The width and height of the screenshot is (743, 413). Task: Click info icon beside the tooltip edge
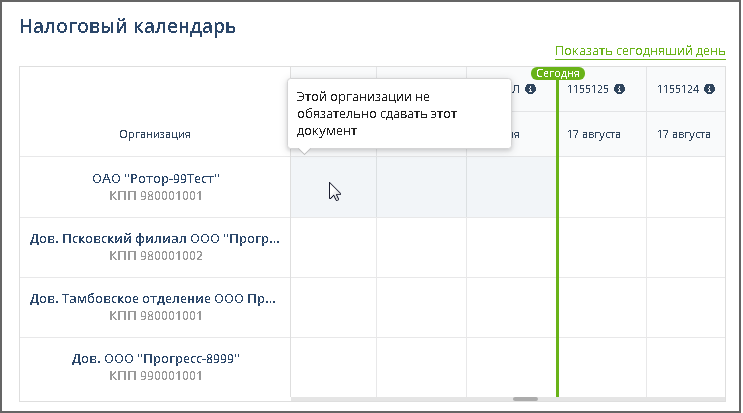(x=531, y=89)
